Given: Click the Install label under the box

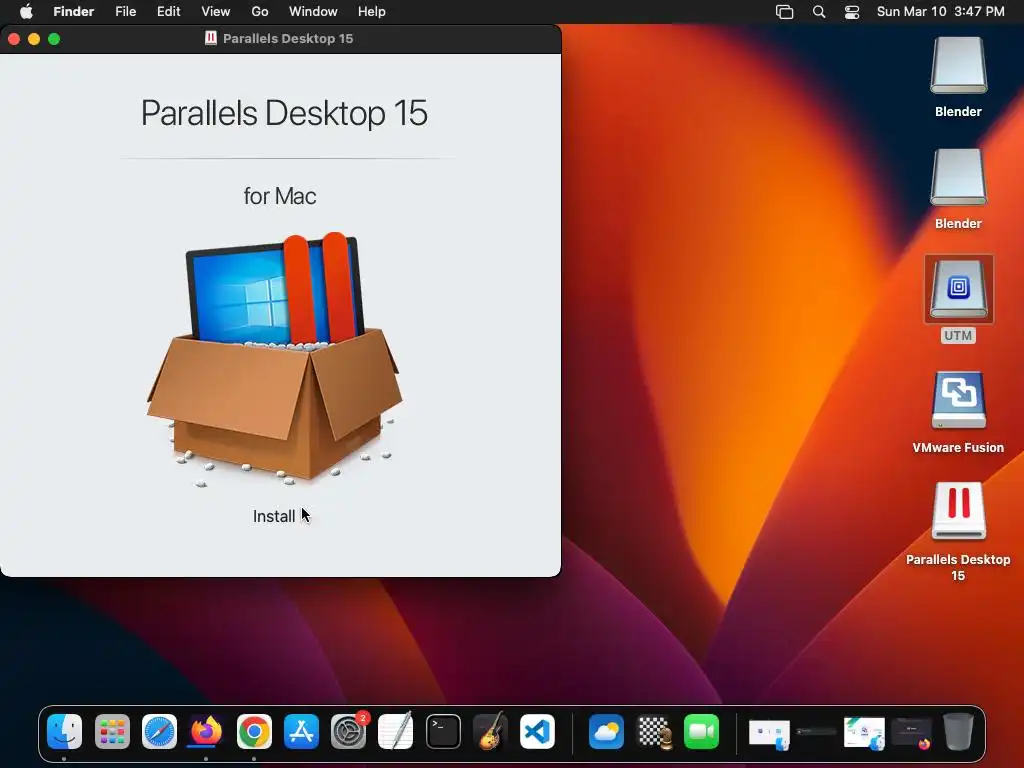Looking at the screenshot, I should [x=274, y=517].
